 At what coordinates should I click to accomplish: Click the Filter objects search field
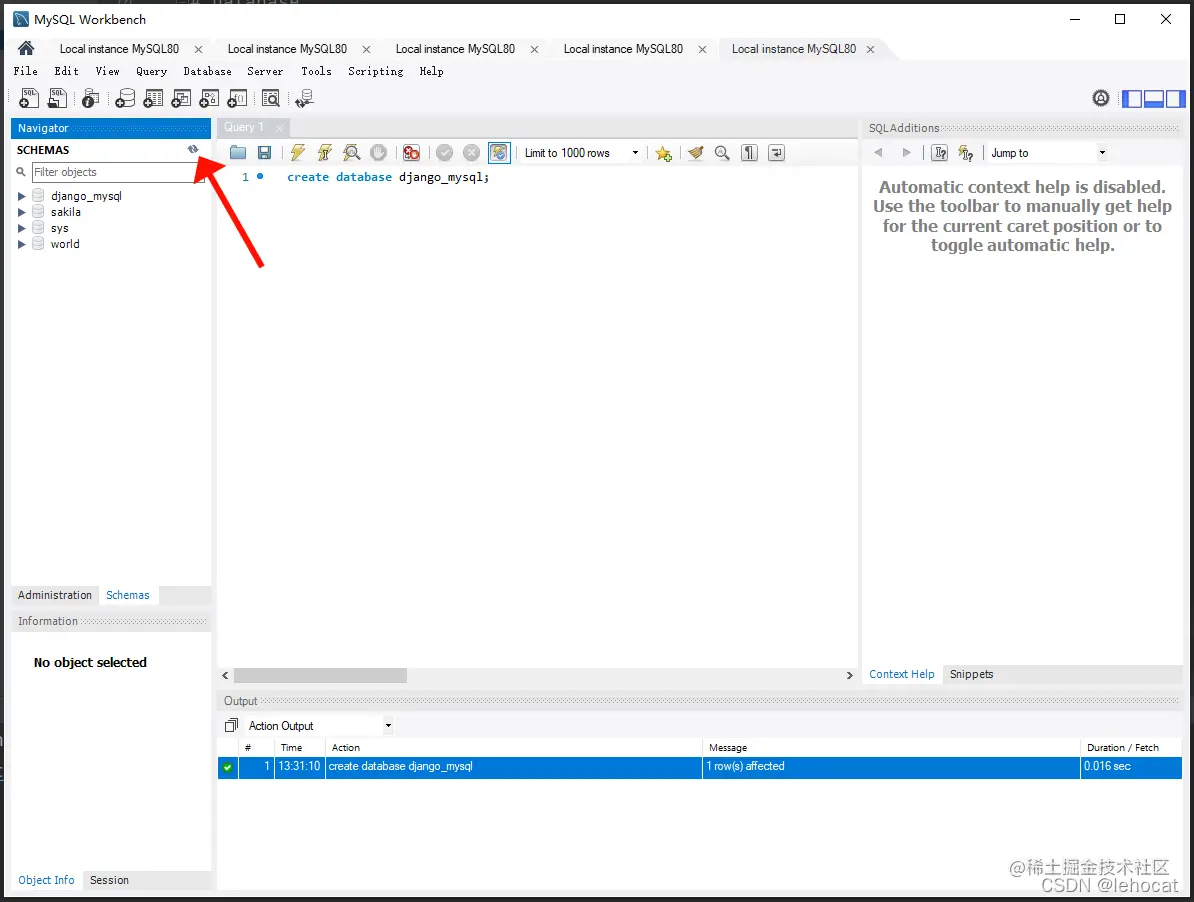[x=115, y=172]
